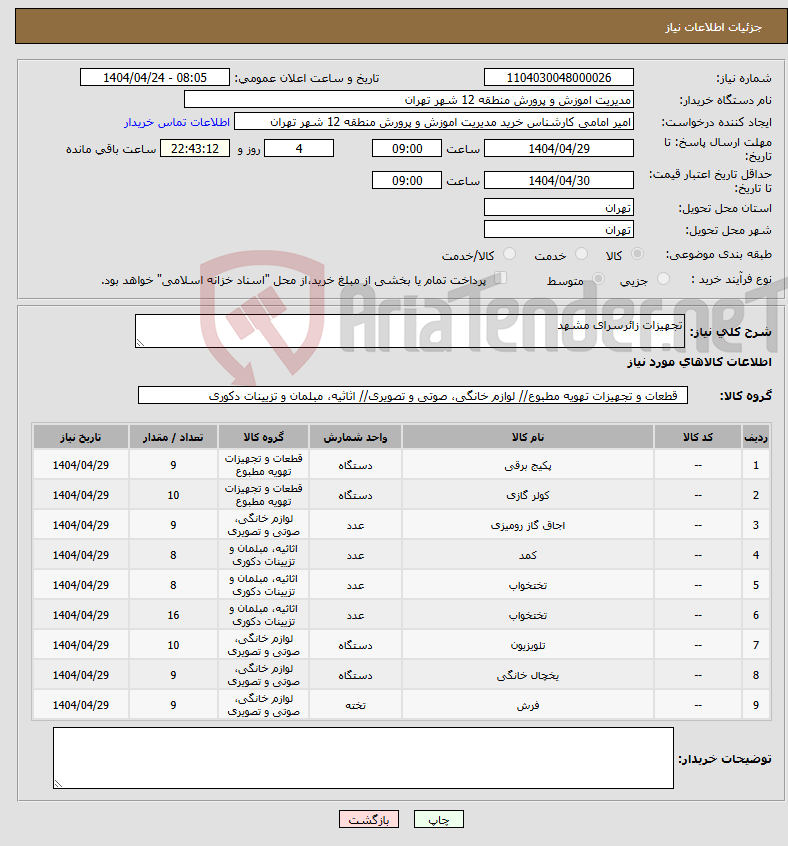This screenshot has width=788, height=846.
Task: Click the buyer organization name field
Action: click(409, 100)
